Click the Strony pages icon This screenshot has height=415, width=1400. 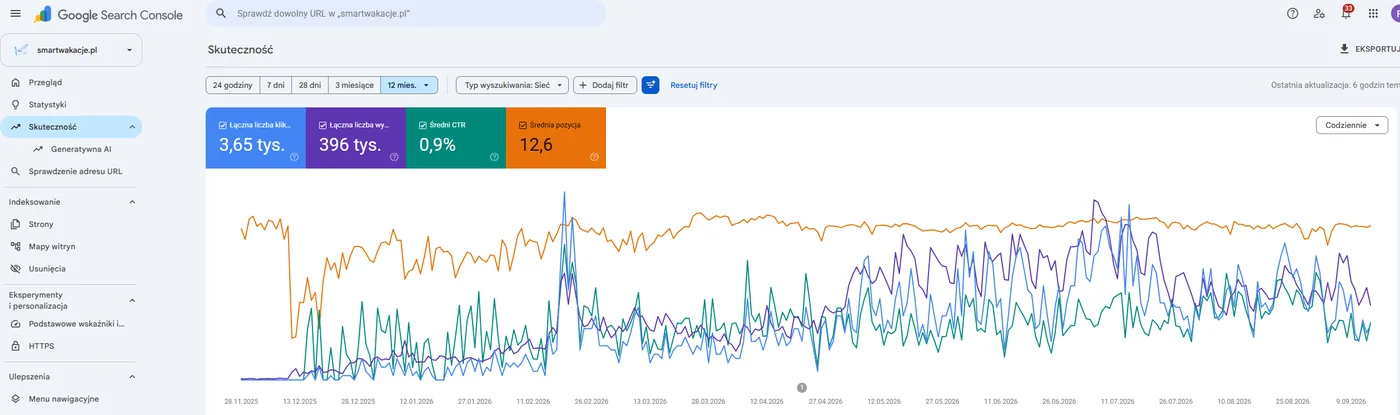pyautogui.click(x=15, y=224)
